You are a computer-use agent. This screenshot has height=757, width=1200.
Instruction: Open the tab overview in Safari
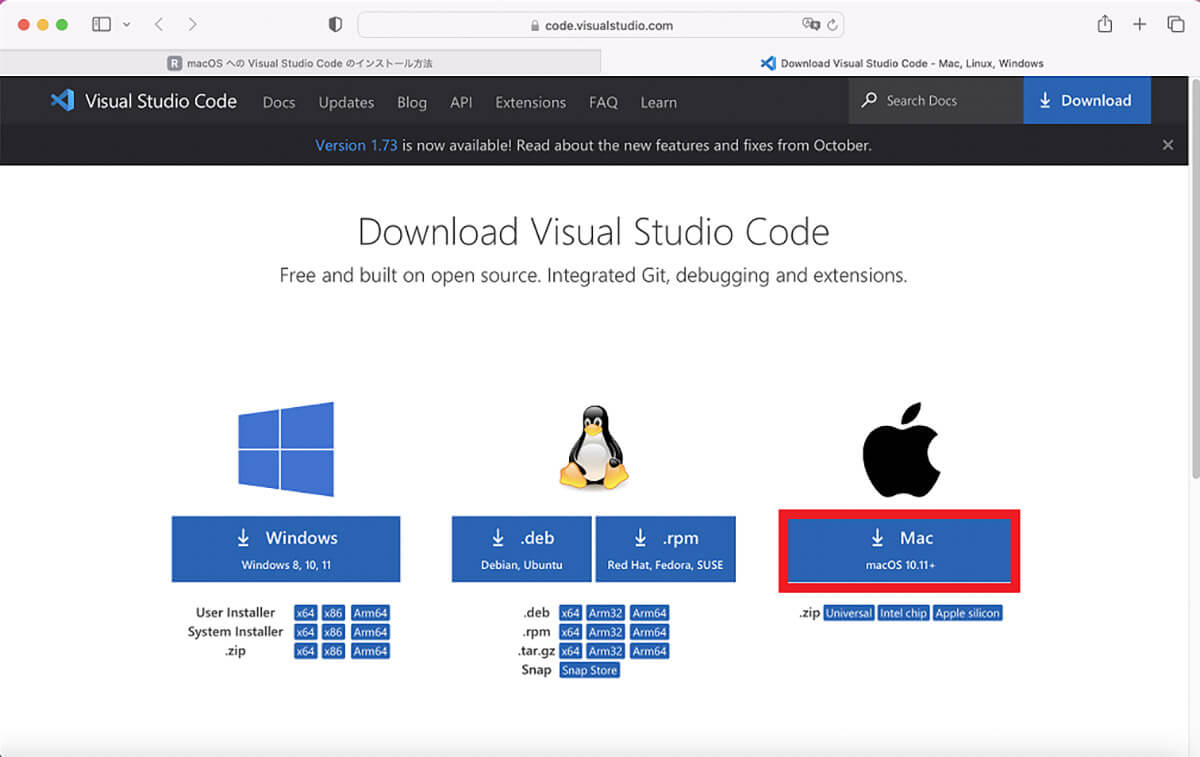coord(1175,24)
